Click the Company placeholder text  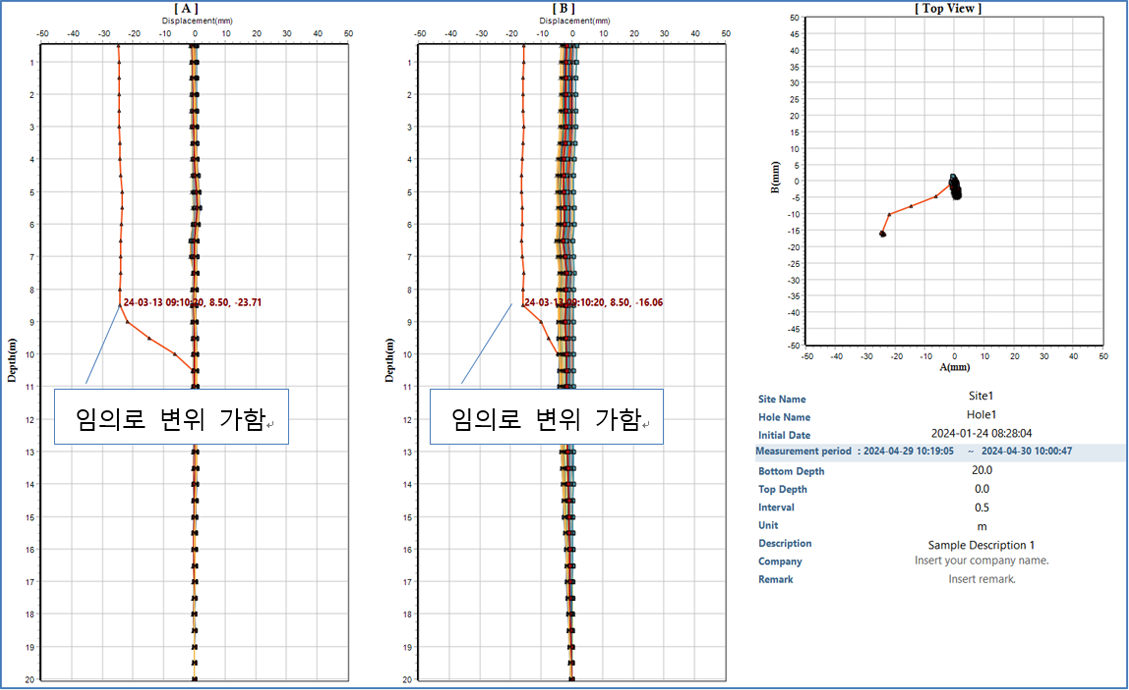click(x=981, y=560)
